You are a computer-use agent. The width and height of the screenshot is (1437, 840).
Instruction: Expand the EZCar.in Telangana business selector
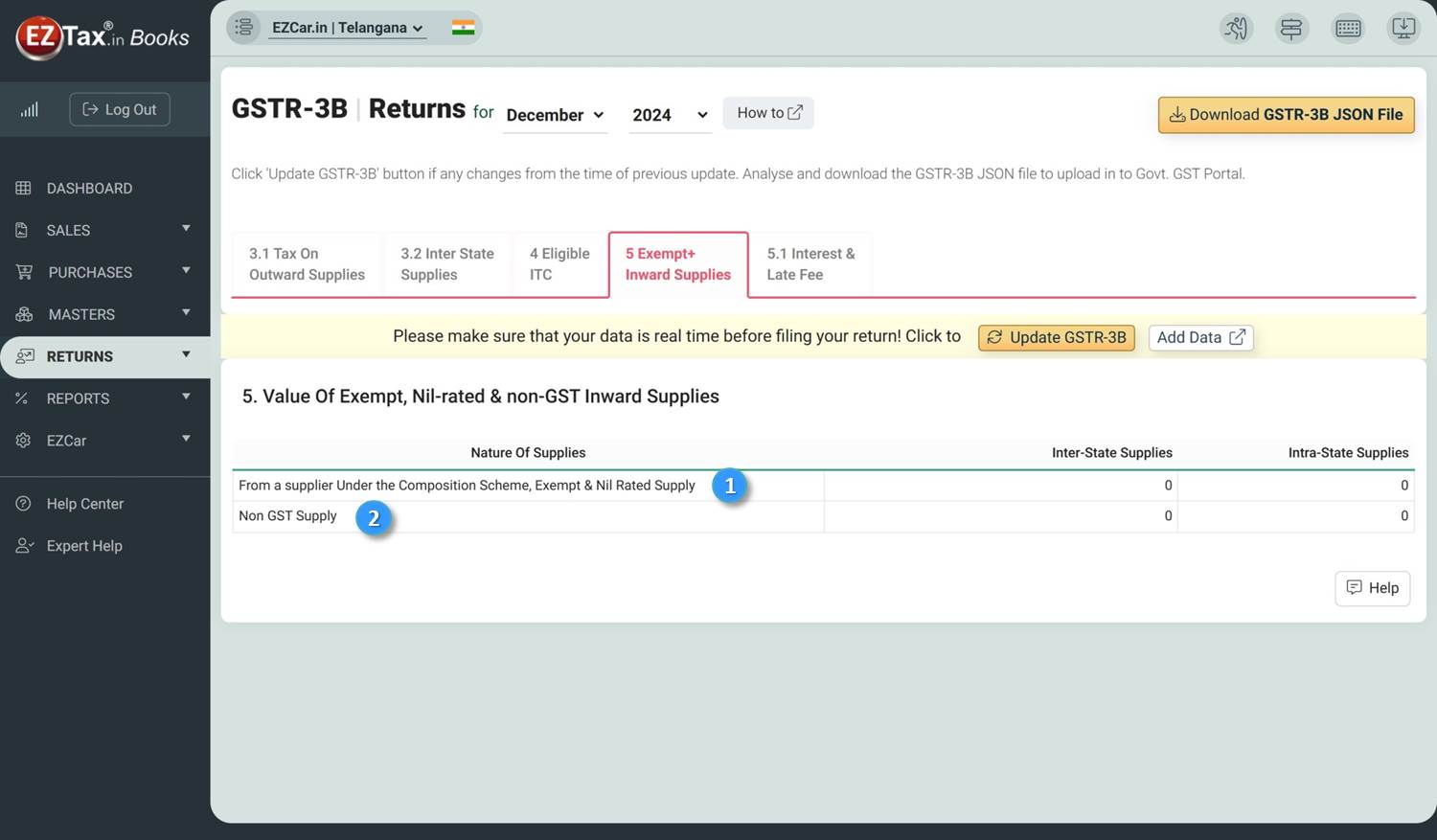click(x=347, y=27)
